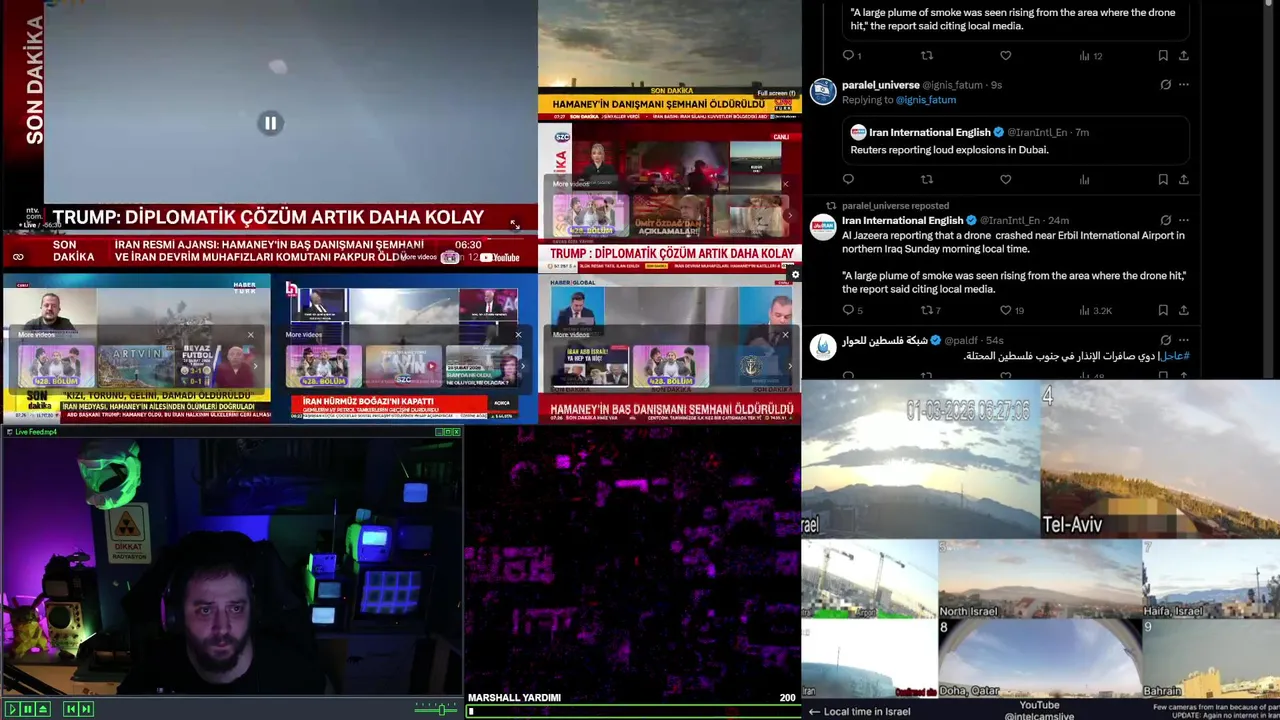Close Halk TV More videos overlay
Screen dimensions: 1280x720
pyautogui.click(x=518, y=335)
